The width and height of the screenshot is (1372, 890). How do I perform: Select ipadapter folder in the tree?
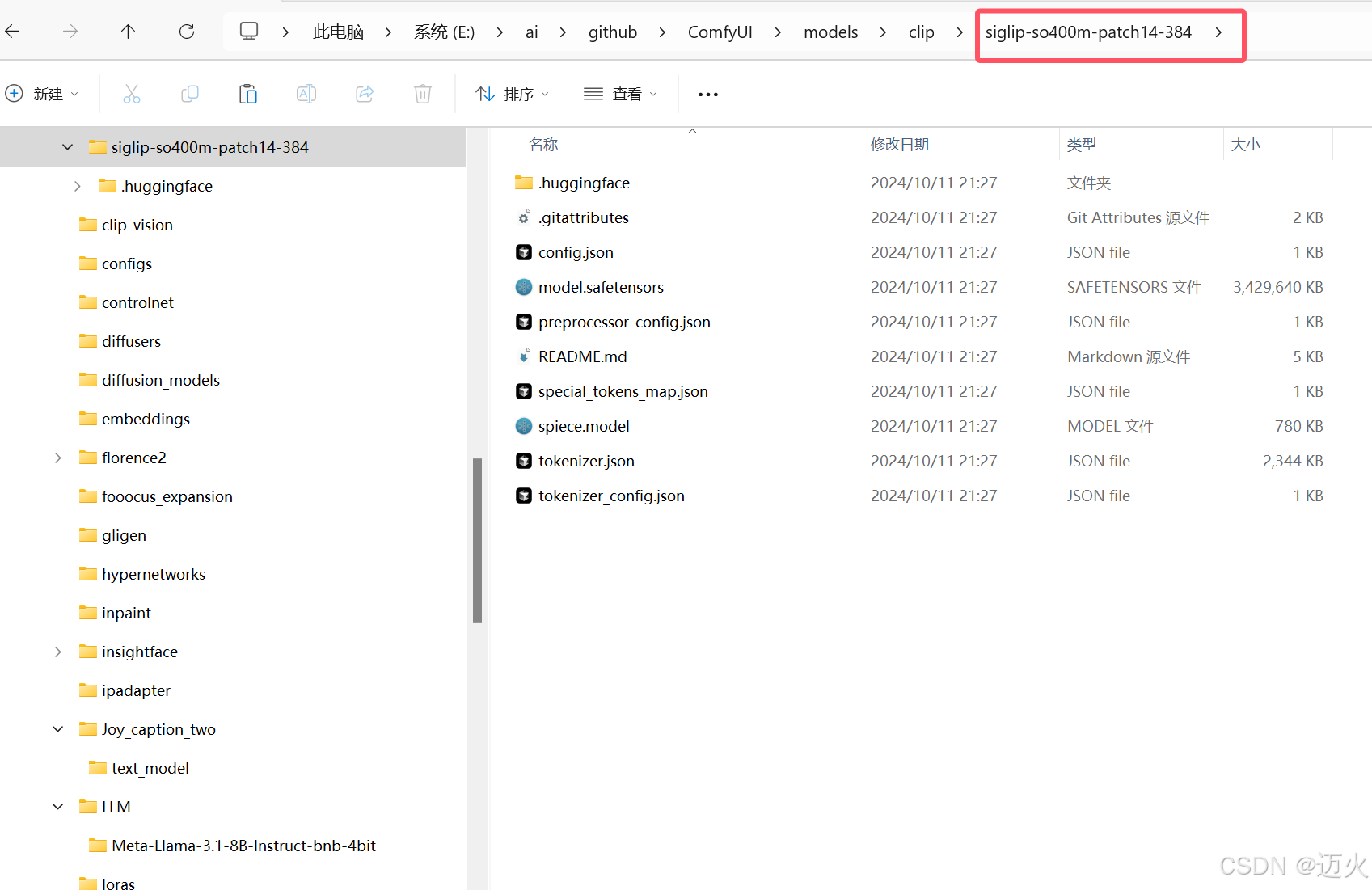click(125, 690)
